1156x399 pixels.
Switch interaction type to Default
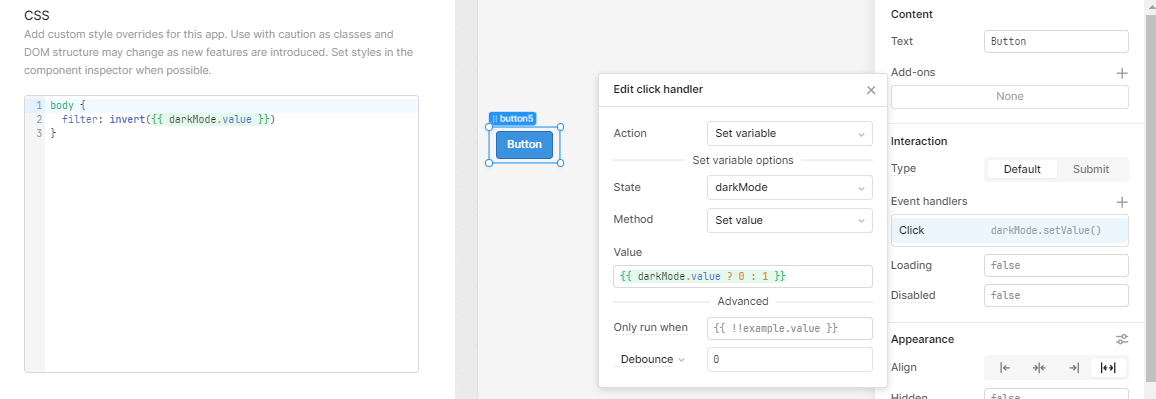[1022, 169]
